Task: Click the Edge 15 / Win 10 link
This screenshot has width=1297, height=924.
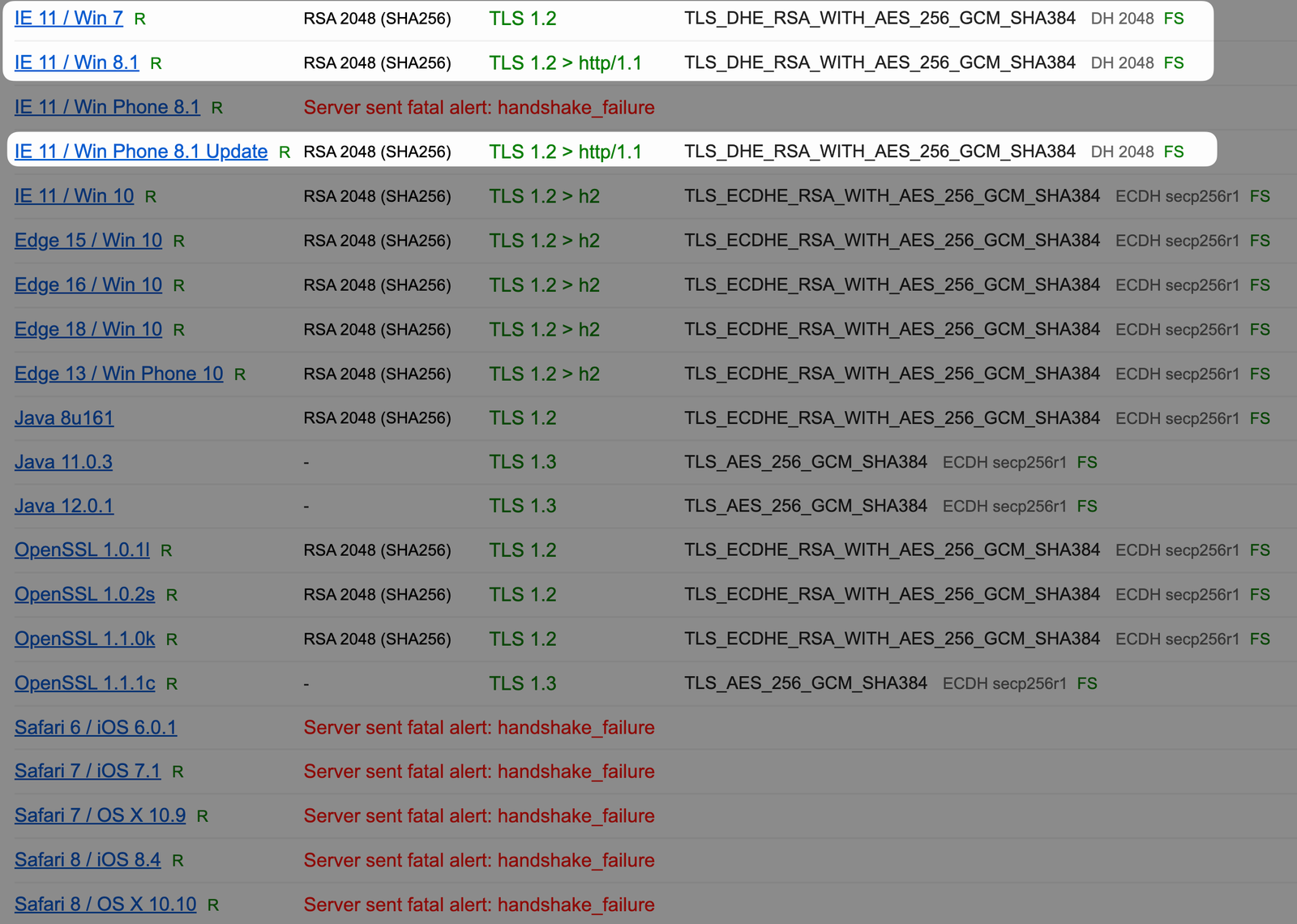Action: pos(88,241)
